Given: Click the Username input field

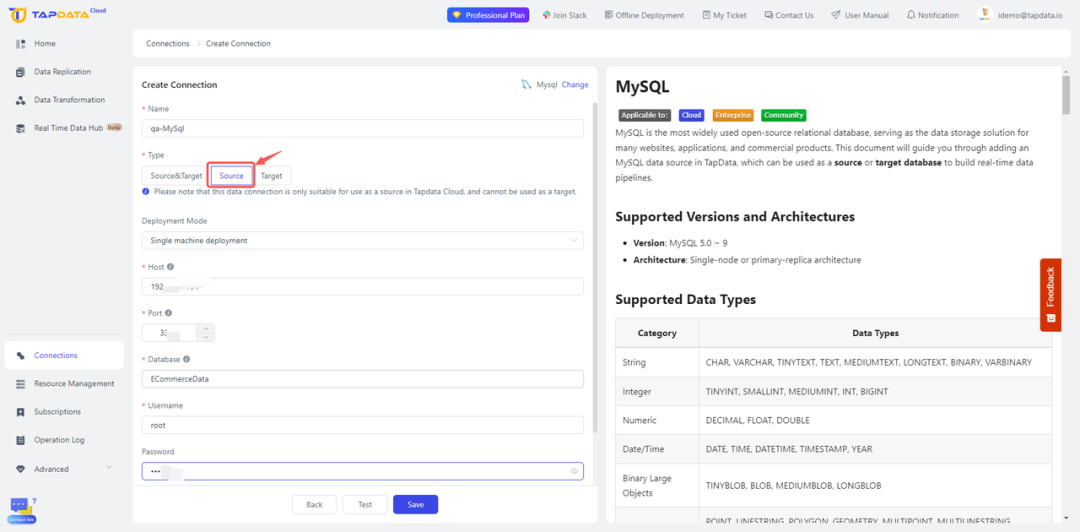Looking at the screenshot, I should click(x=362, y=425).
